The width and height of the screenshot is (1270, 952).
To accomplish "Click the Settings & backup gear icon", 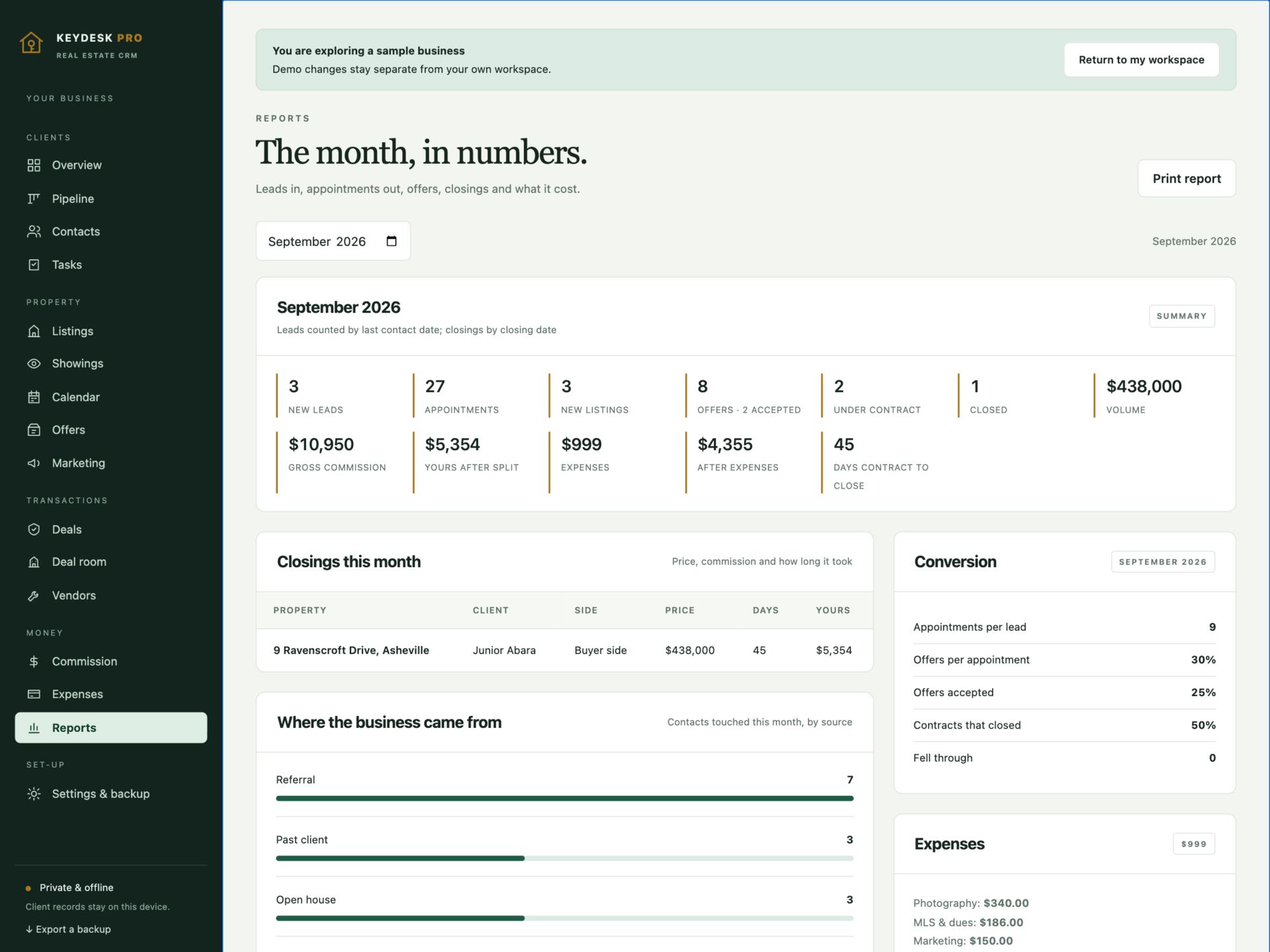I will pos(34,793).
